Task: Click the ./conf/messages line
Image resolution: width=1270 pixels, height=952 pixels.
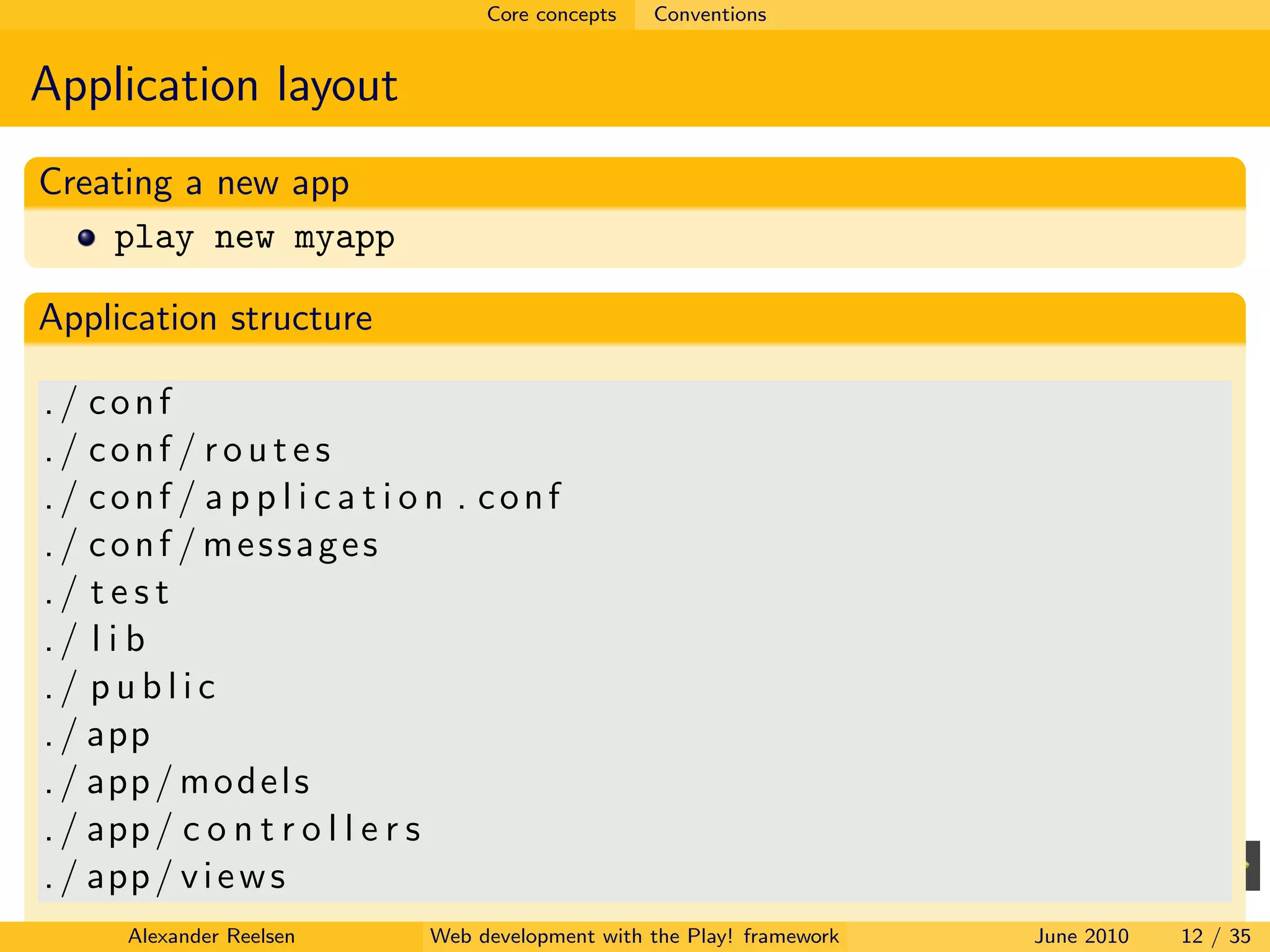Action: 211,546
